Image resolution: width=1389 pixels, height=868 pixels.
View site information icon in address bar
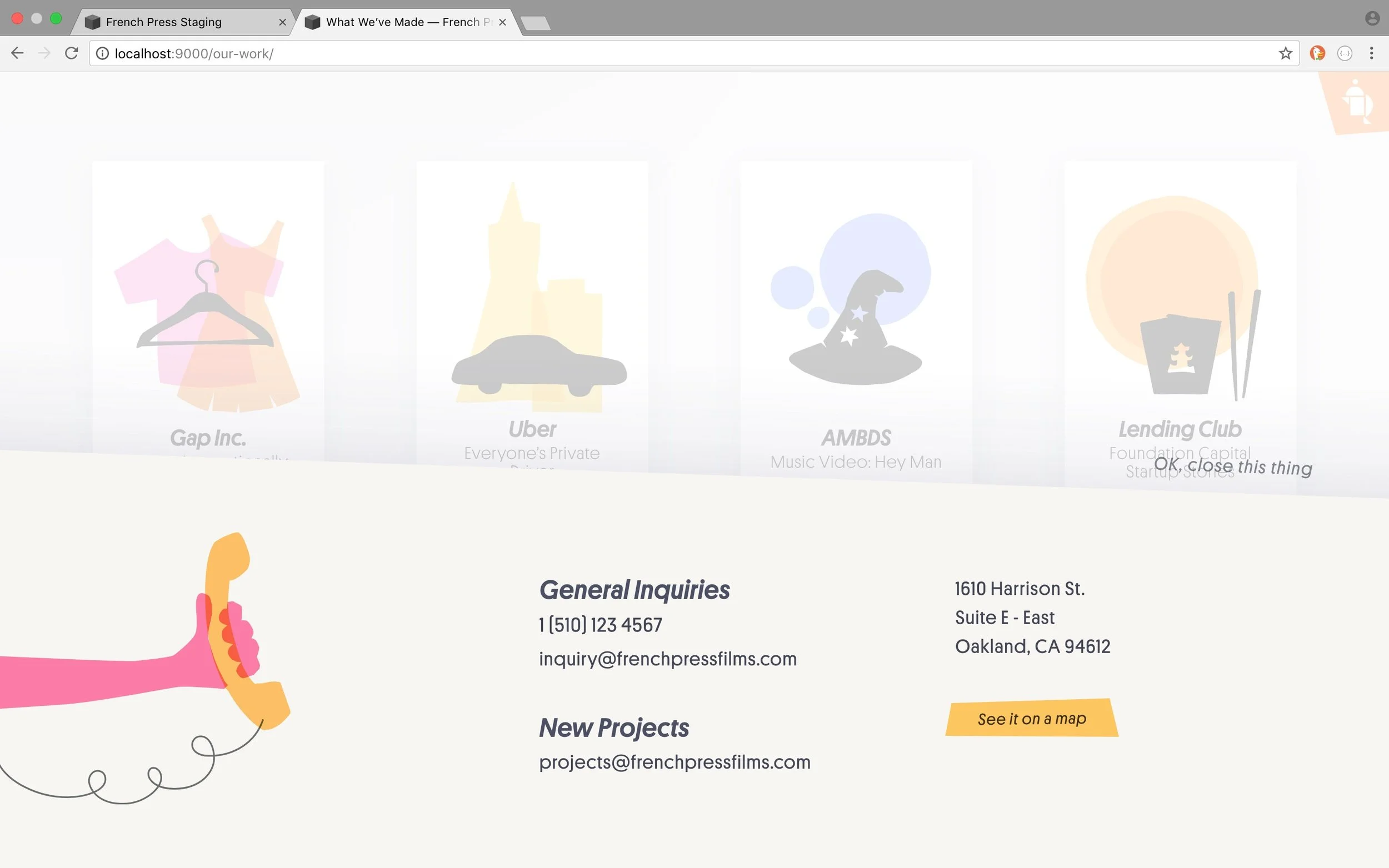coord(102,53)
